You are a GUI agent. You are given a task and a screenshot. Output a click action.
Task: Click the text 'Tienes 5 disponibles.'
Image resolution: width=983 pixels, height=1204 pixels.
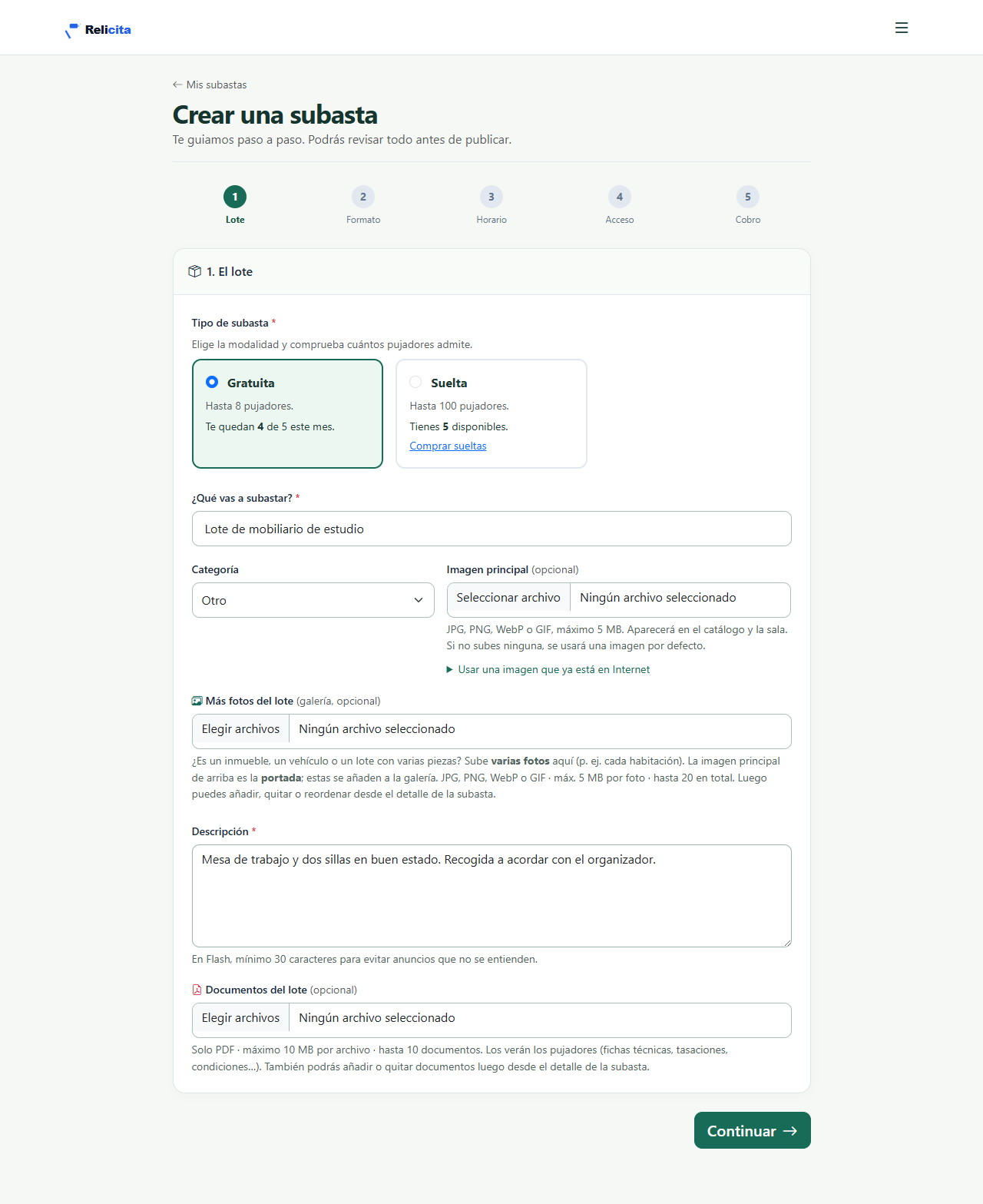pos(458,426)
